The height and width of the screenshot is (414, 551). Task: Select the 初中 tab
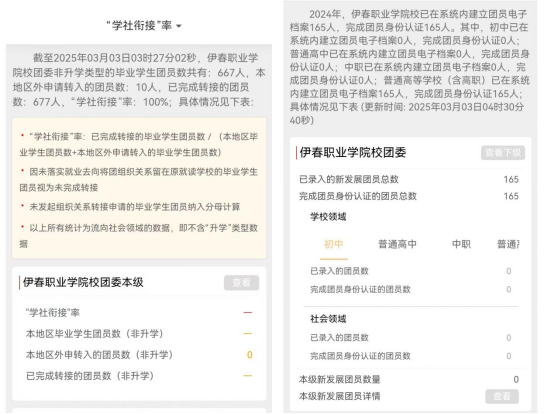[333, 244]
